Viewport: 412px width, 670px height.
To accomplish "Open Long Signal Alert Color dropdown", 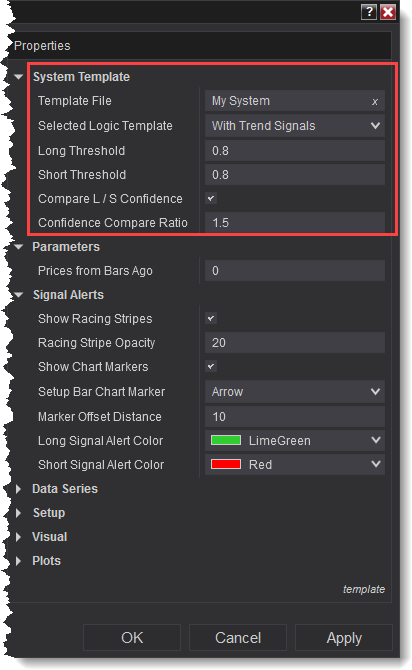I will [295, 441].
